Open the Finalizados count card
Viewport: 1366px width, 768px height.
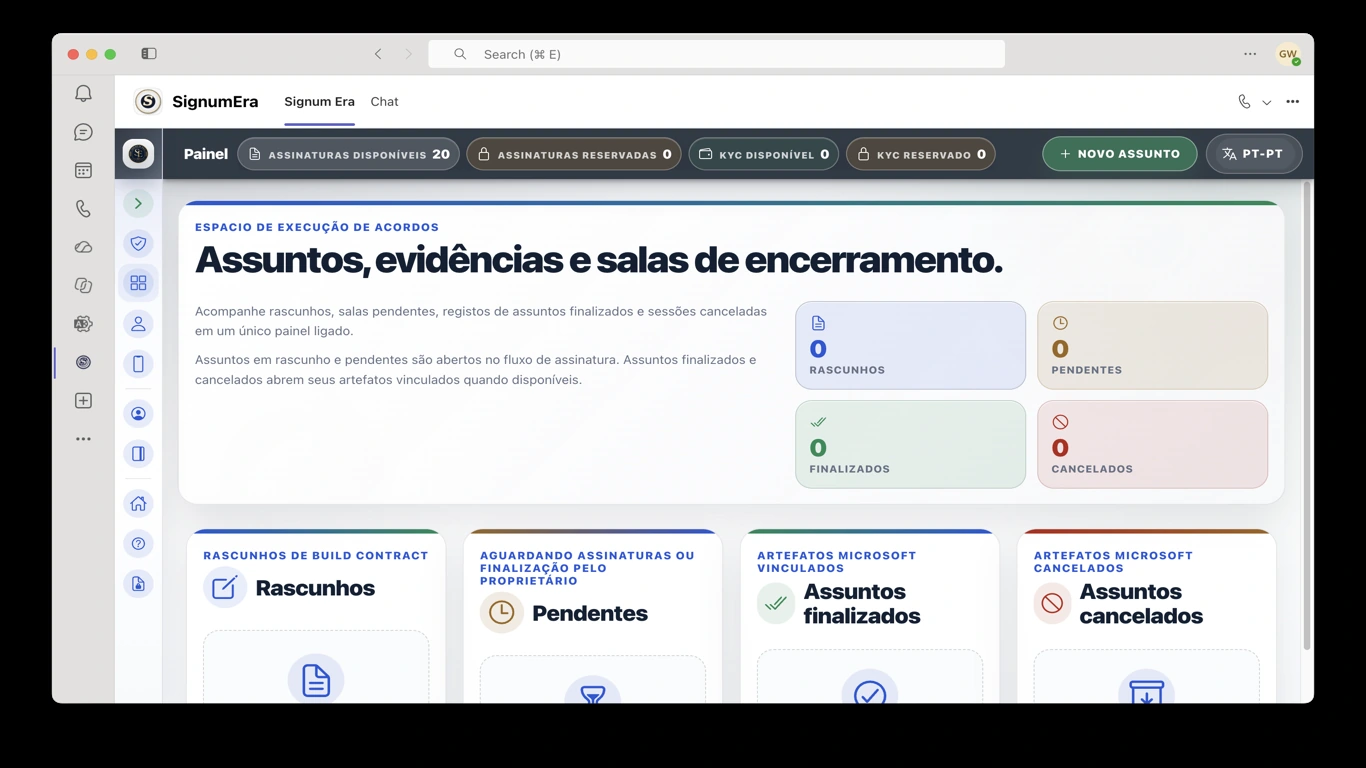[910, 444]
